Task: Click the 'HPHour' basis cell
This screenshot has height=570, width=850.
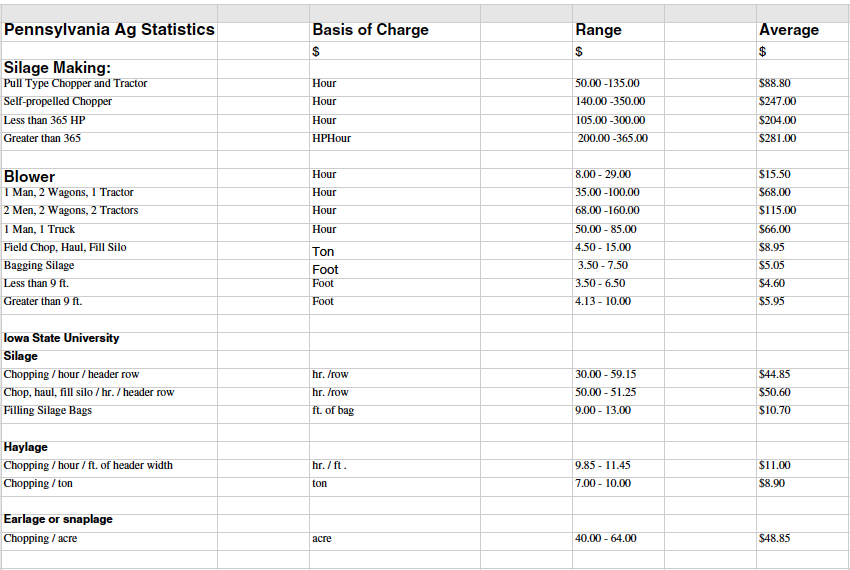Action: [330, 139]
